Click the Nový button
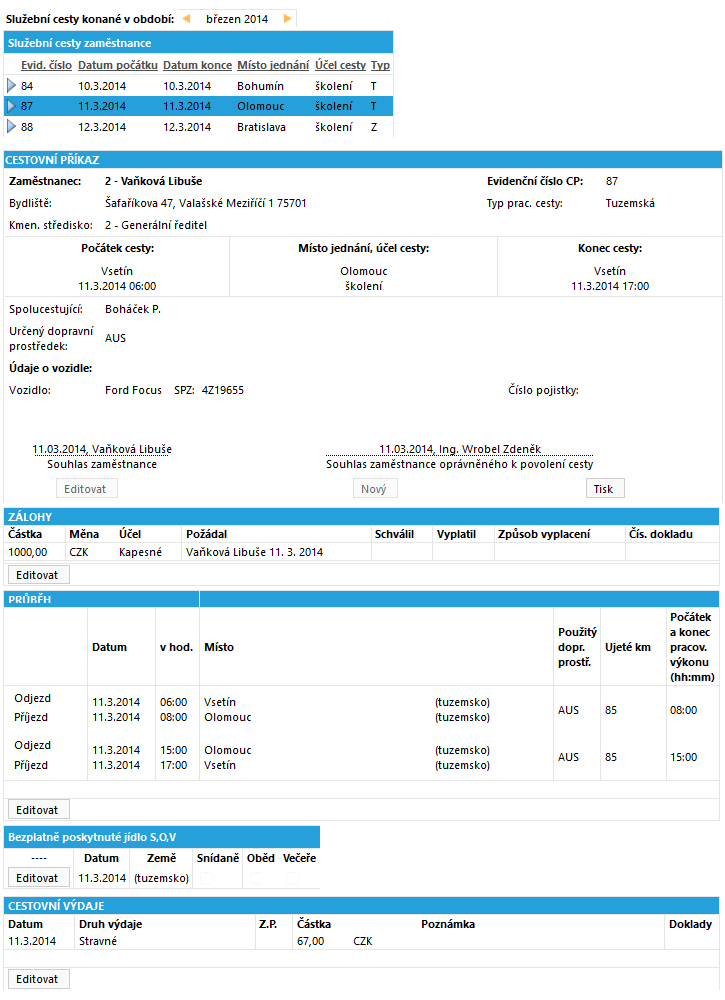Image resolution: width=725 pixels, height=1000 pixels. [x=375, y=489]
